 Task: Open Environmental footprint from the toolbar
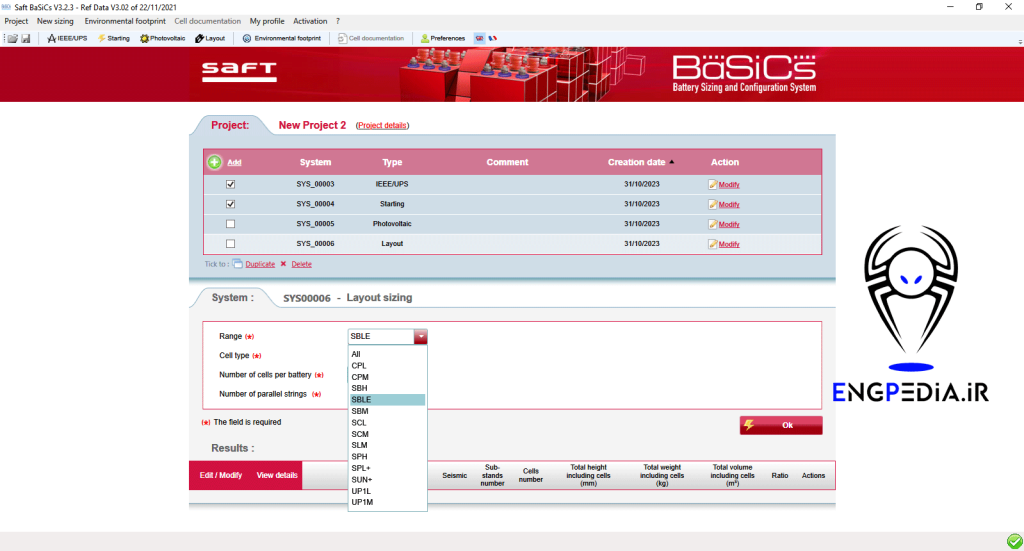[281, 38]
